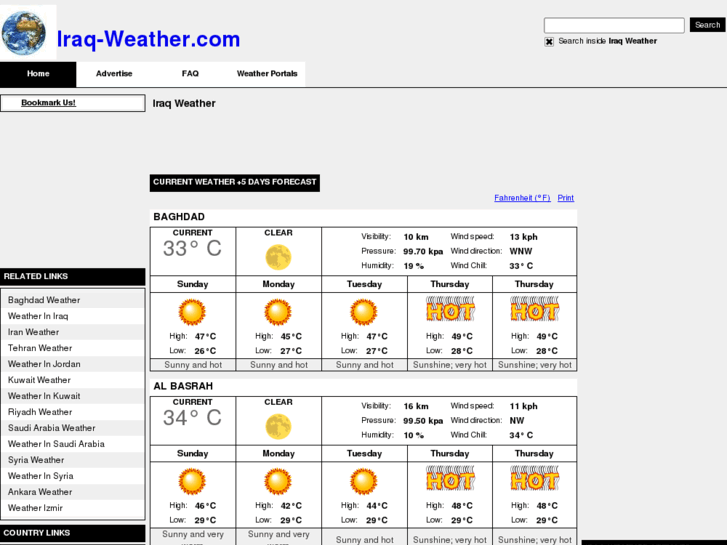The image size is (727, 545).
Task: Click Al Basrah's visibility value 16 km
Action: pyautogui.click(x=416, y=406)
